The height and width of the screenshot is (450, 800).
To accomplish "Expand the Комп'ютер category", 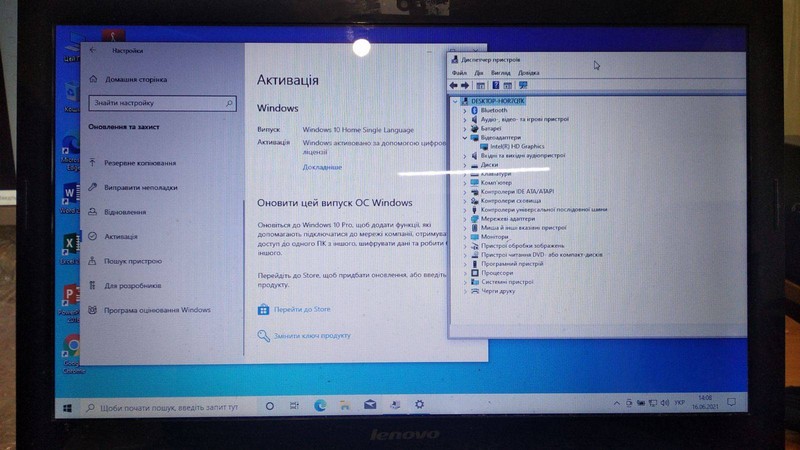I will [x=465, y=183].
